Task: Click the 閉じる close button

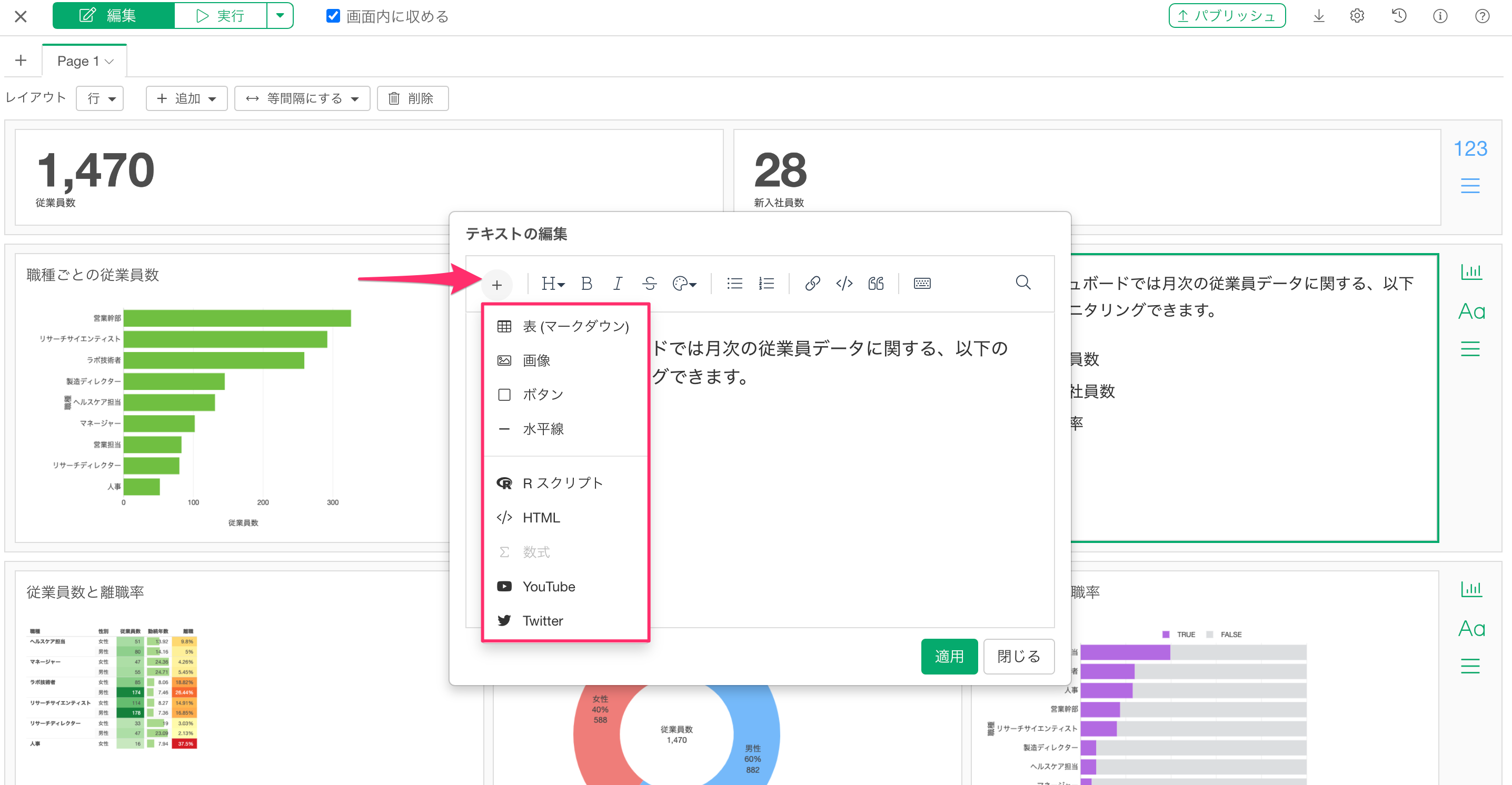Action: click(x=1019, y=657)
